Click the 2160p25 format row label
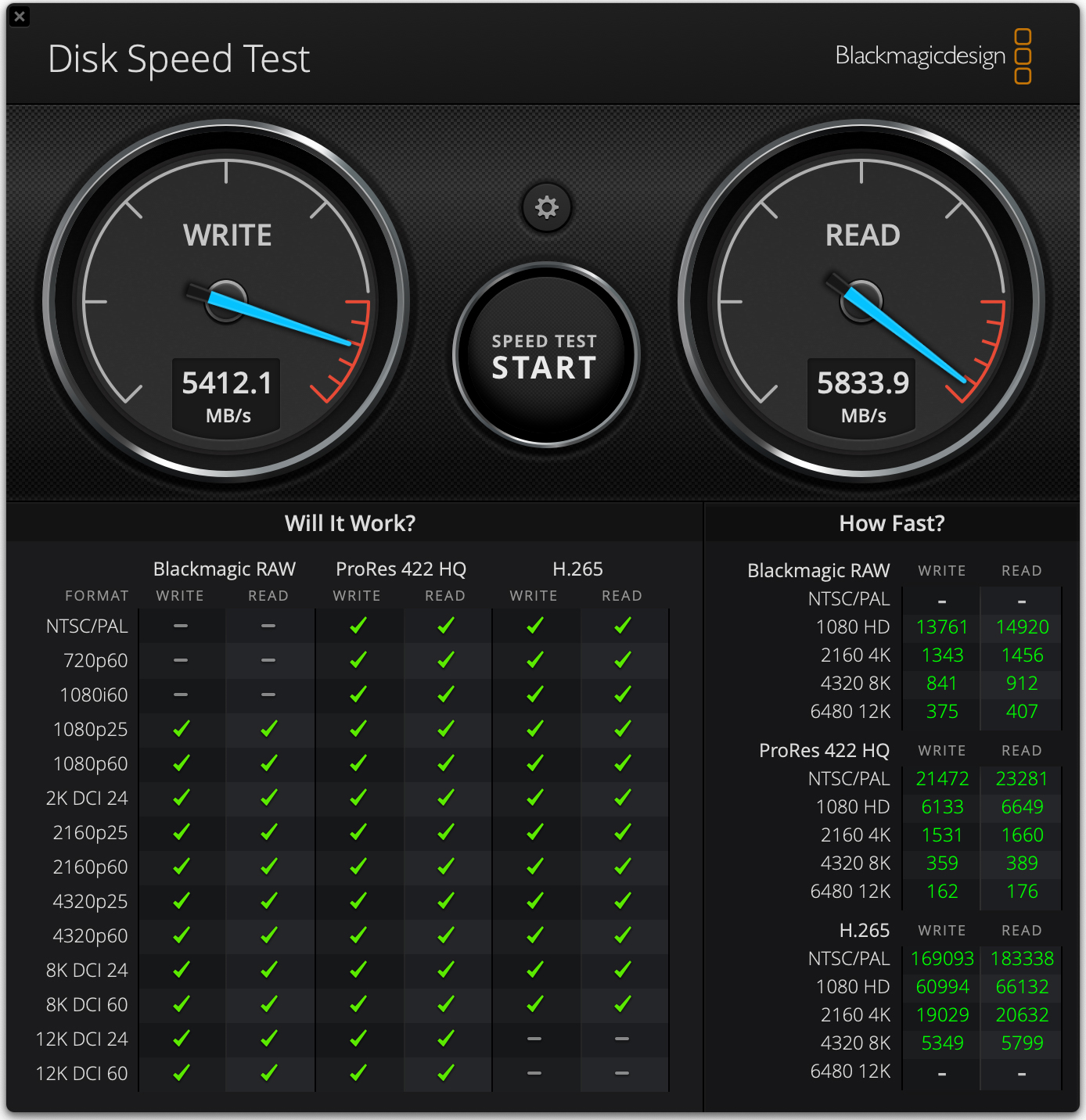Image resolution: width=1086 pixels, height=1120 pixels. (90, 833)
